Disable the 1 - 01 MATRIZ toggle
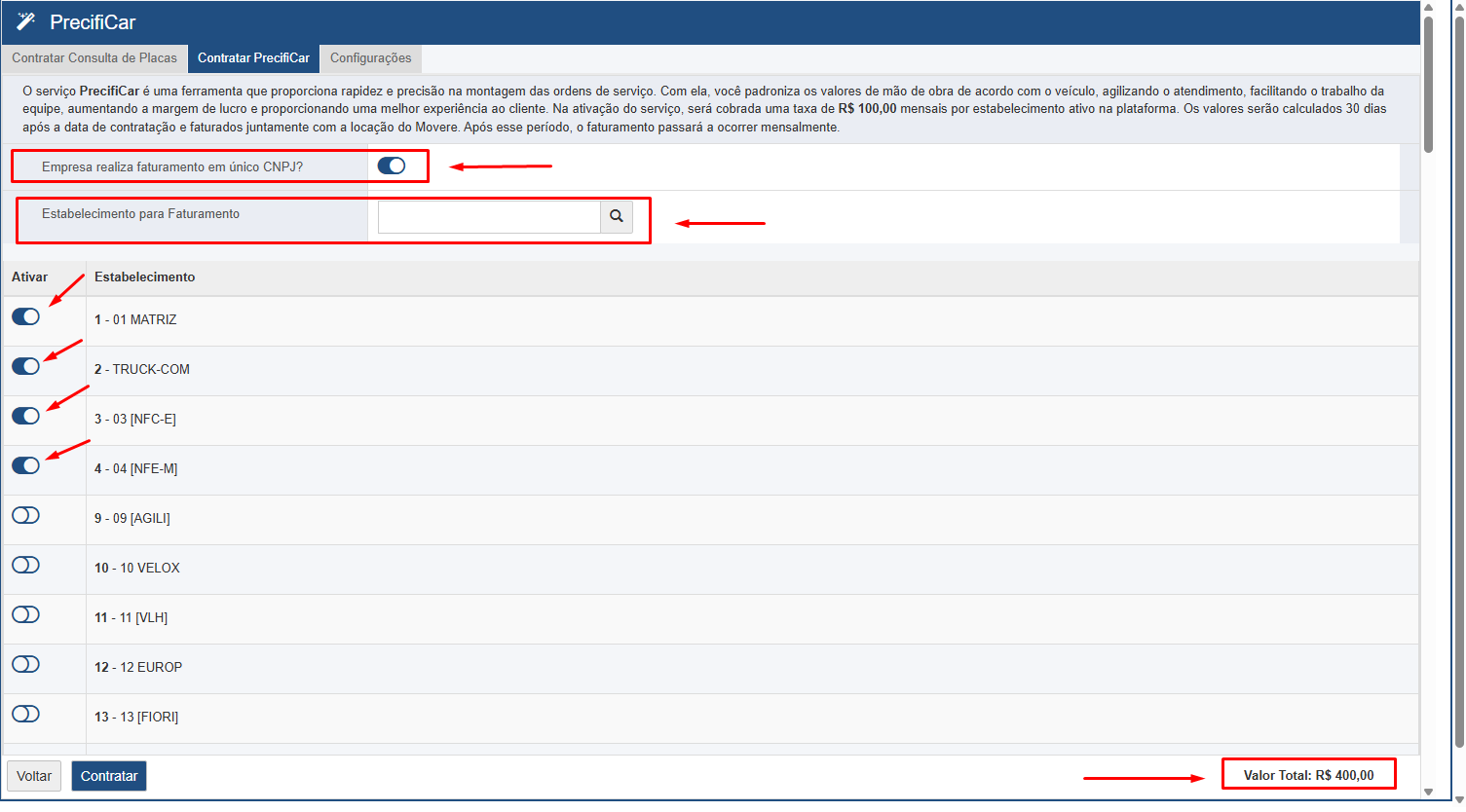This screenshot has width=1466, height=812. coord(25,316)
